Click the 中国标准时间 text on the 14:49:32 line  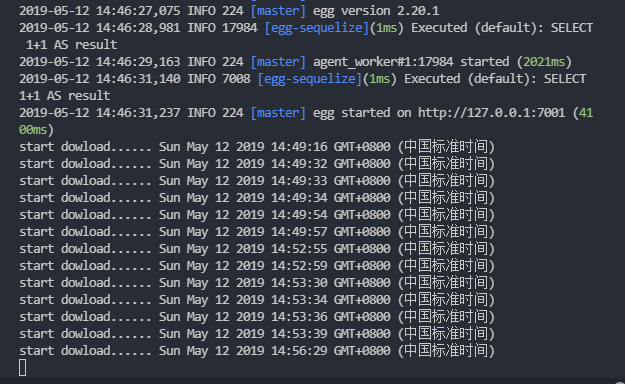[446, 164]
